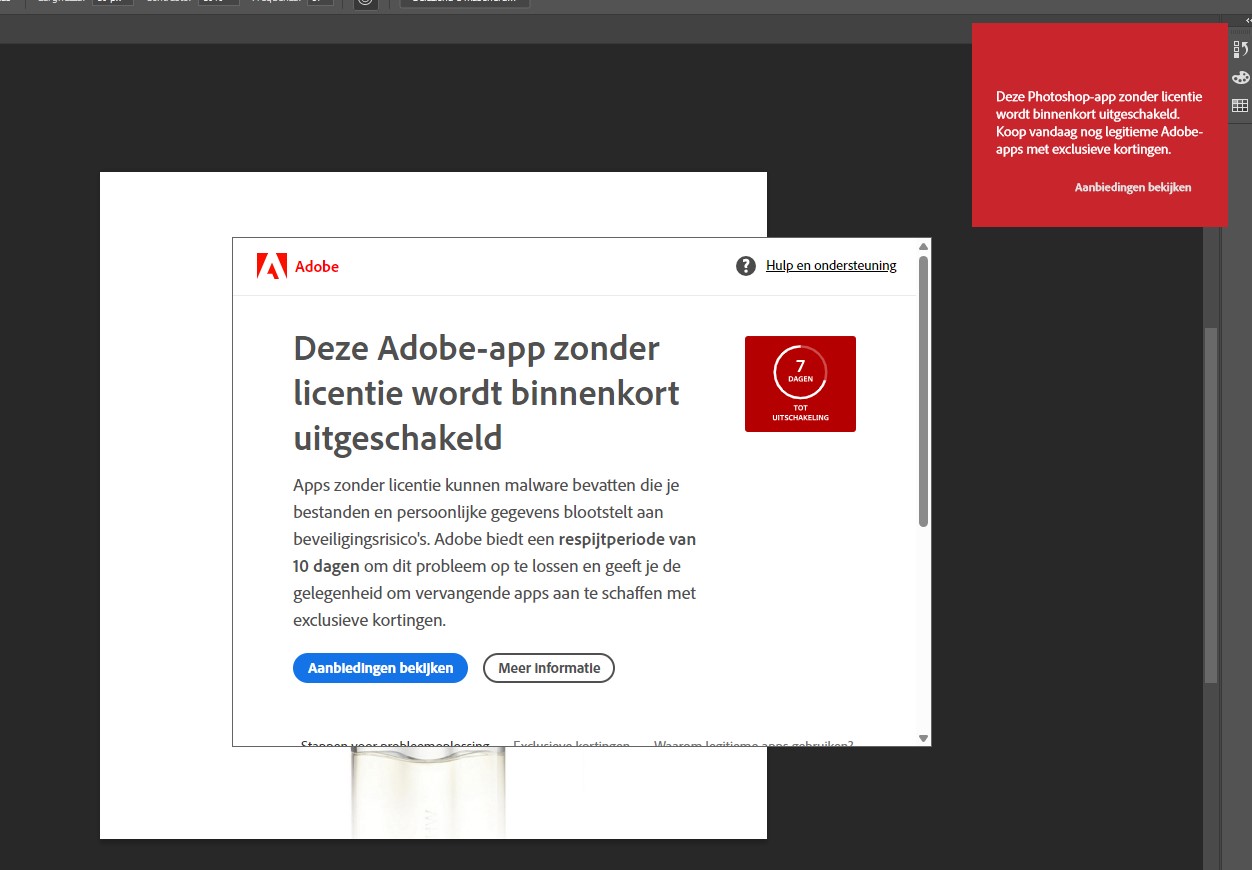Click the Meer informatie button
Image resolution: width=1252 pixels, height=870 pixels.
549,668
